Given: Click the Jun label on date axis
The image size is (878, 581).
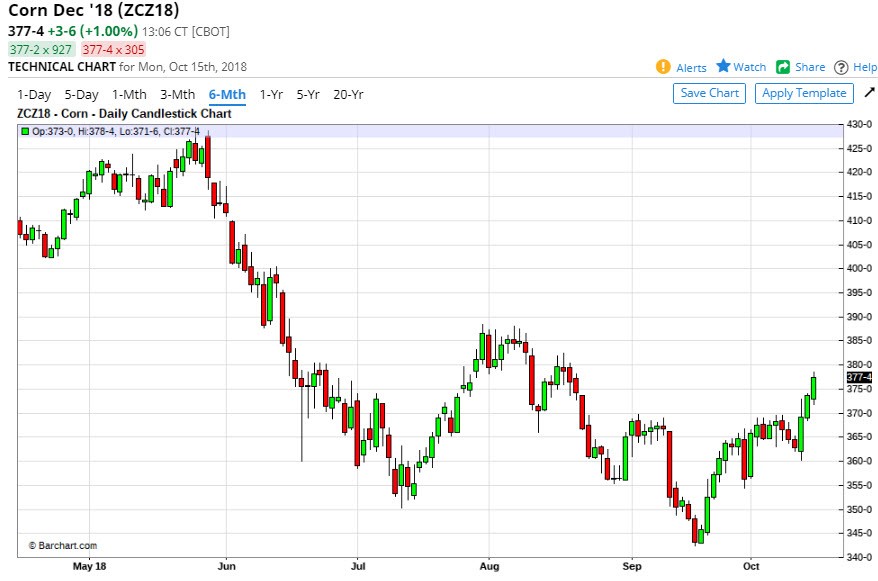Looking at the screenshot, I should (226, 566).
